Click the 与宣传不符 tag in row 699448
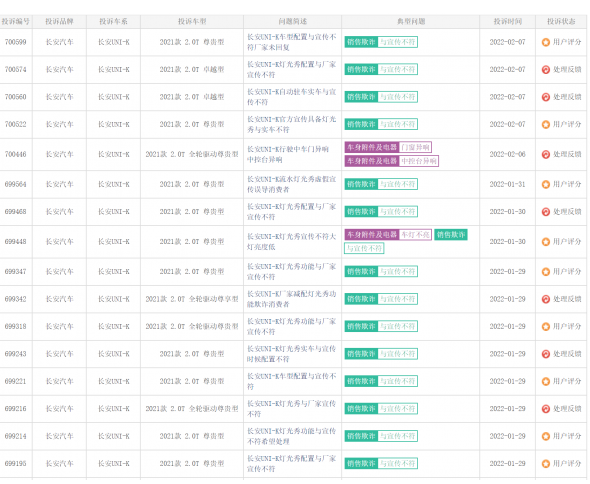Viewport: 590px width, 484px height. (364, 248)
